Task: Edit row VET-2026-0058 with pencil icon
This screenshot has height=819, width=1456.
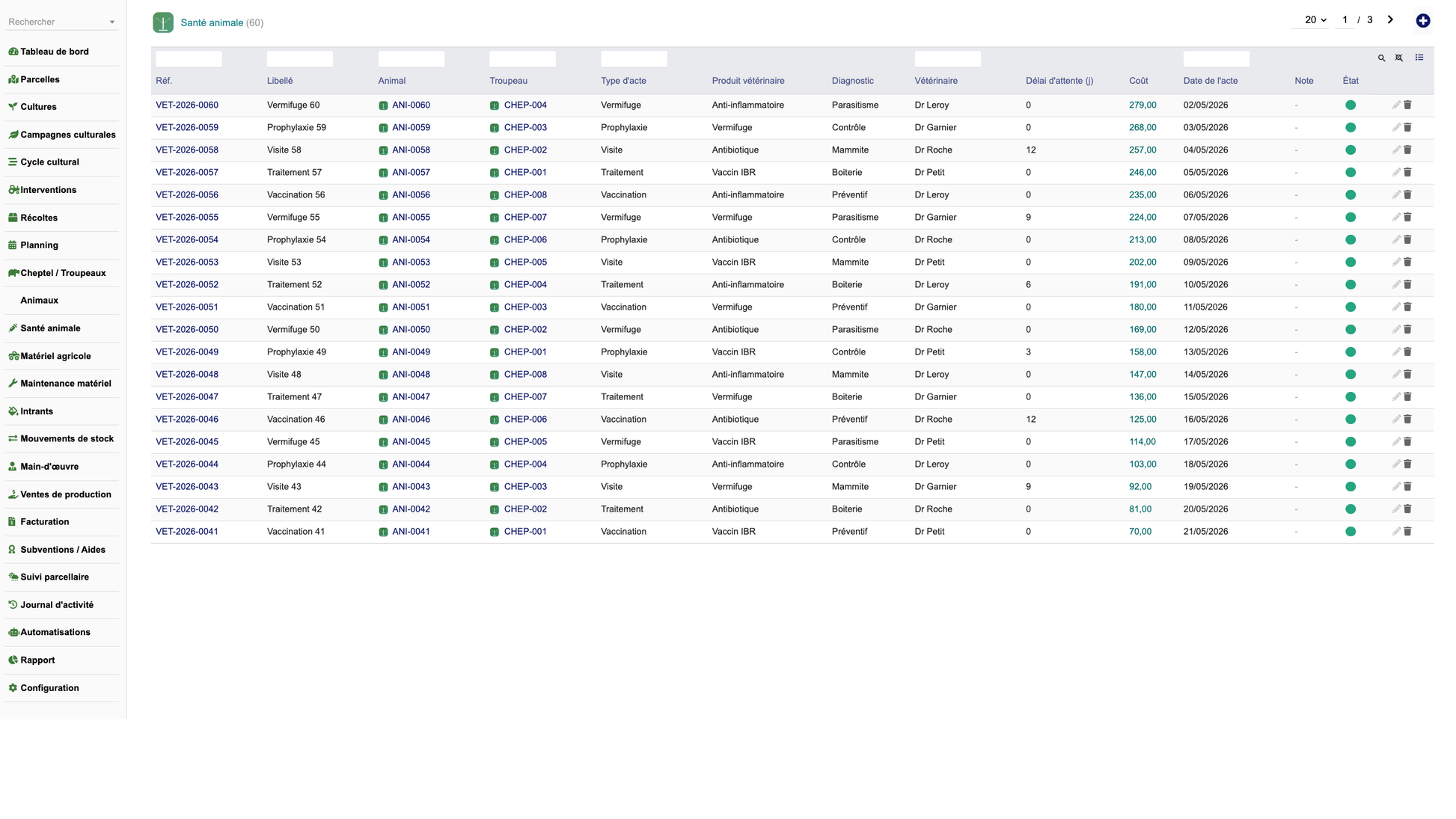Action: (1396, 150)
